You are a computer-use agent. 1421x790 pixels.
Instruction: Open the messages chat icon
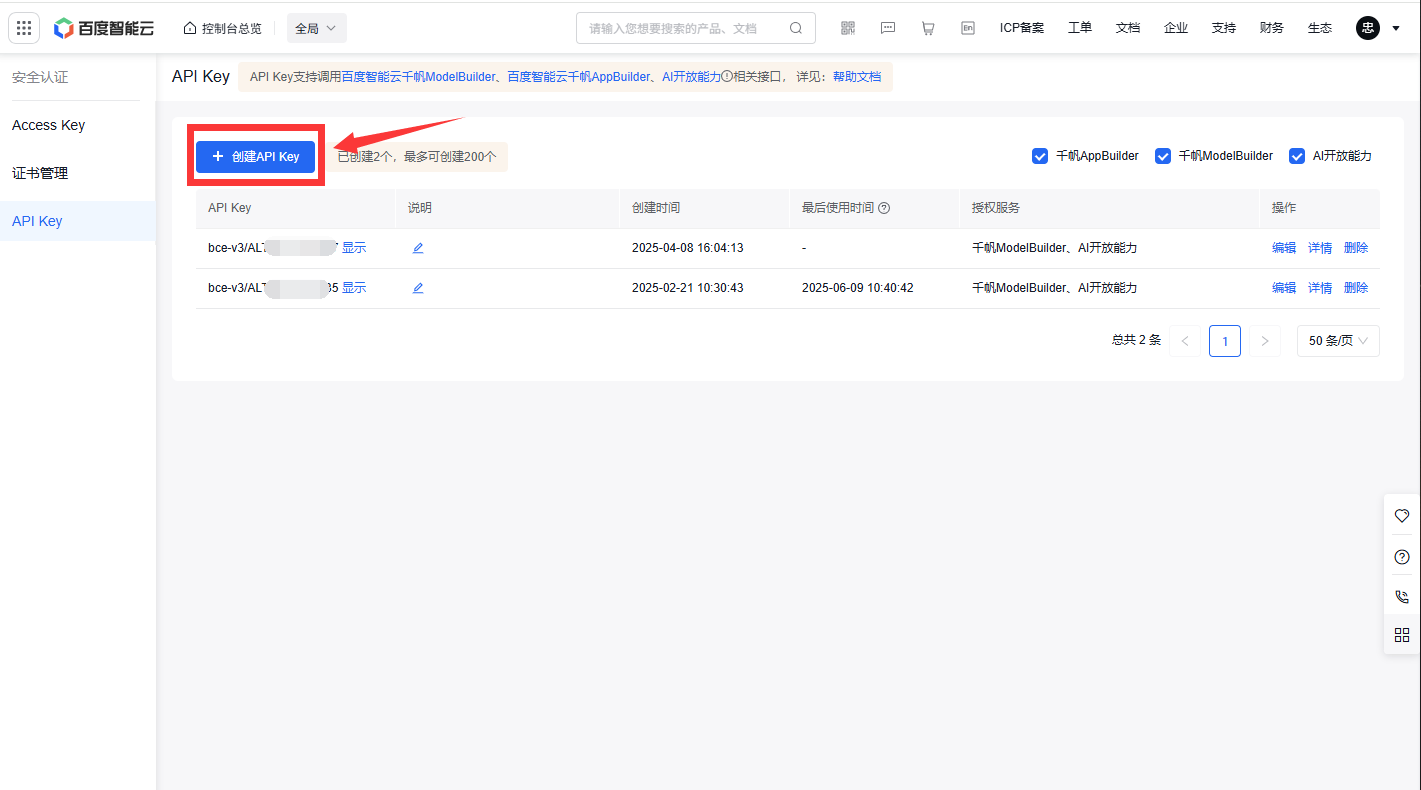coord(888,28)
